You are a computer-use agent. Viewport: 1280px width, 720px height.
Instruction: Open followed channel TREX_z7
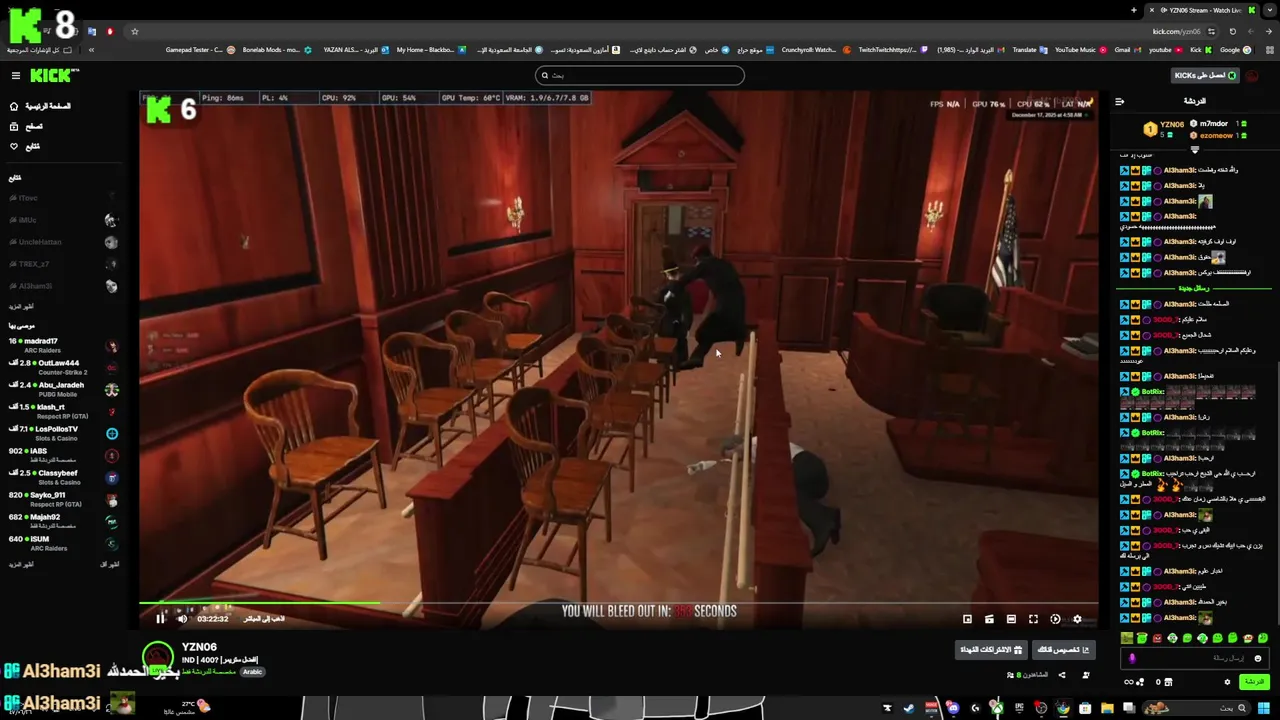point(63,264)
